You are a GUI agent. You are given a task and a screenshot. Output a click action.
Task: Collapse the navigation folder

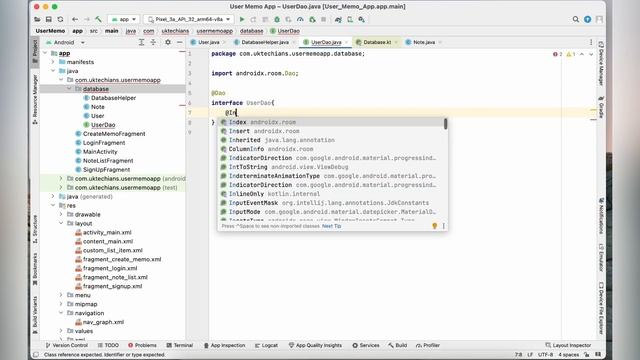(61, 313)
